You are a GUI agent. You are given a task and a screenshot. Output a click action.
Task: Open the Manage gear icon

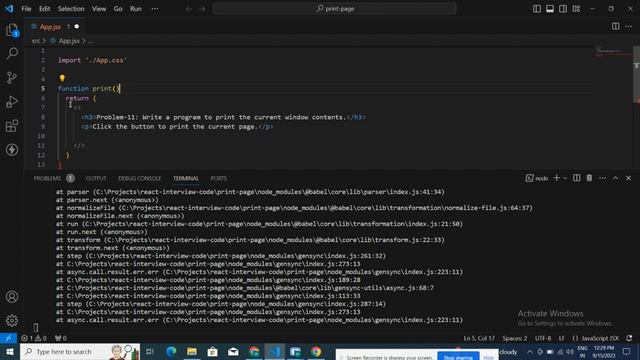point(12,320)
